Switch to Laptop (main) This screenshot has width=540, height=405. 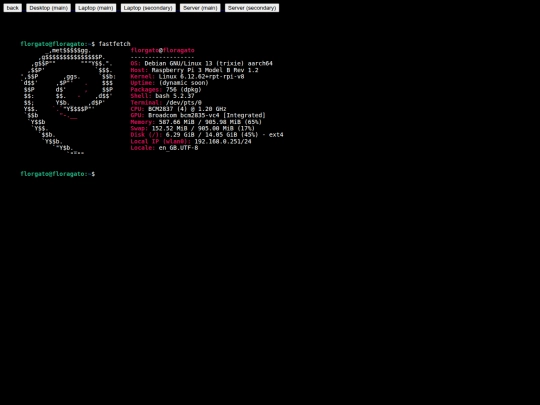96,8
